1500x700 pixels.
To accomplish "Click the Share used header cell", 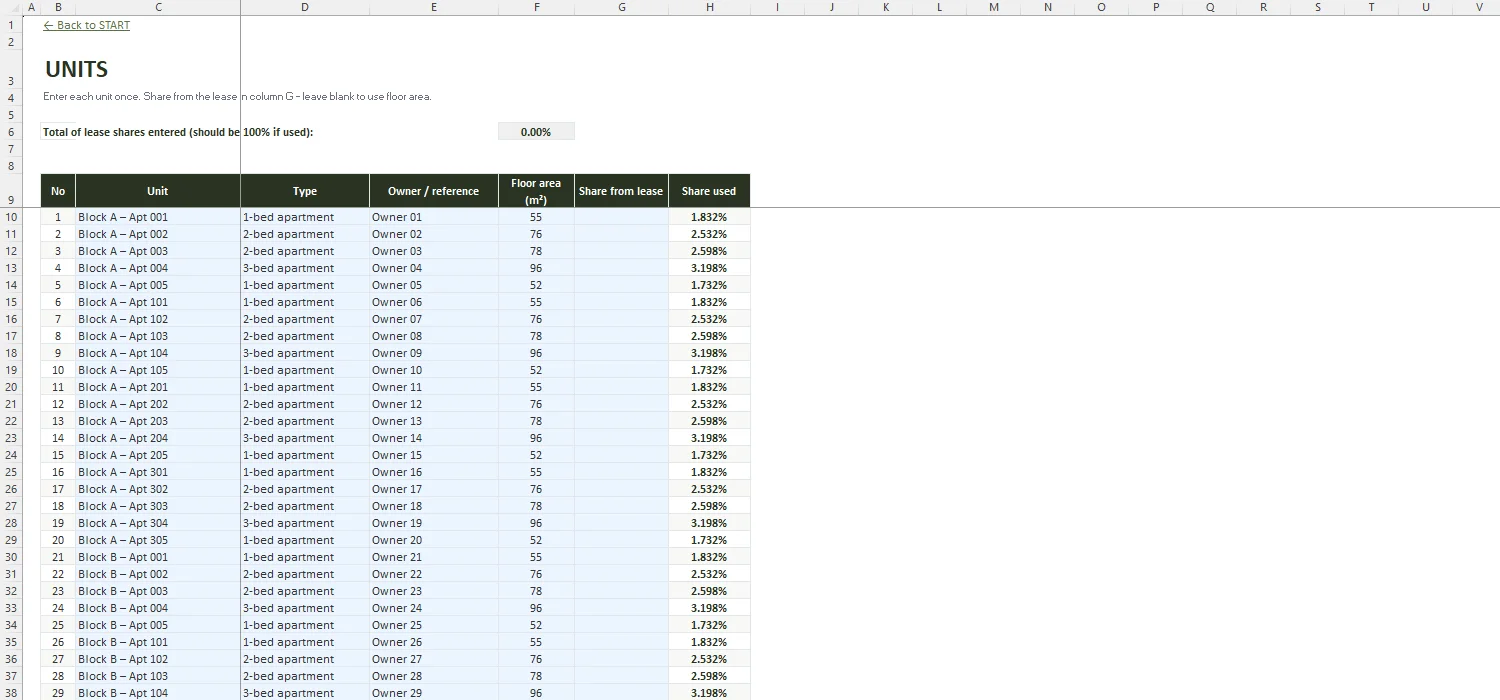I will [709, 191].
